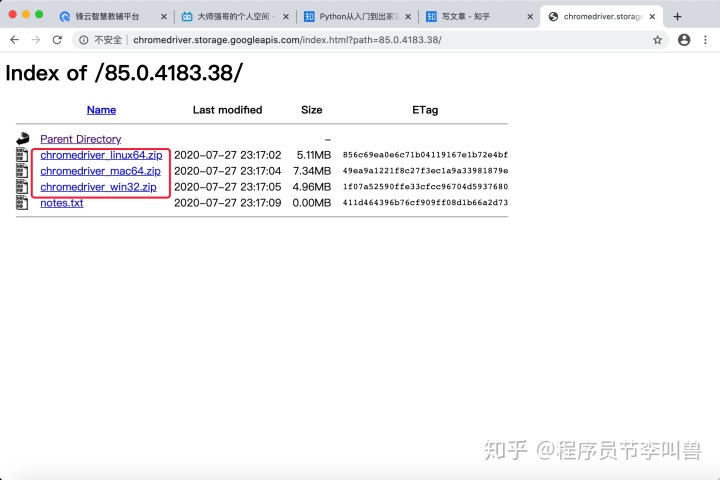Click the date 2020-07-27 23:17:09
This screenshot has height=480, width=720.
coord(227,203)
